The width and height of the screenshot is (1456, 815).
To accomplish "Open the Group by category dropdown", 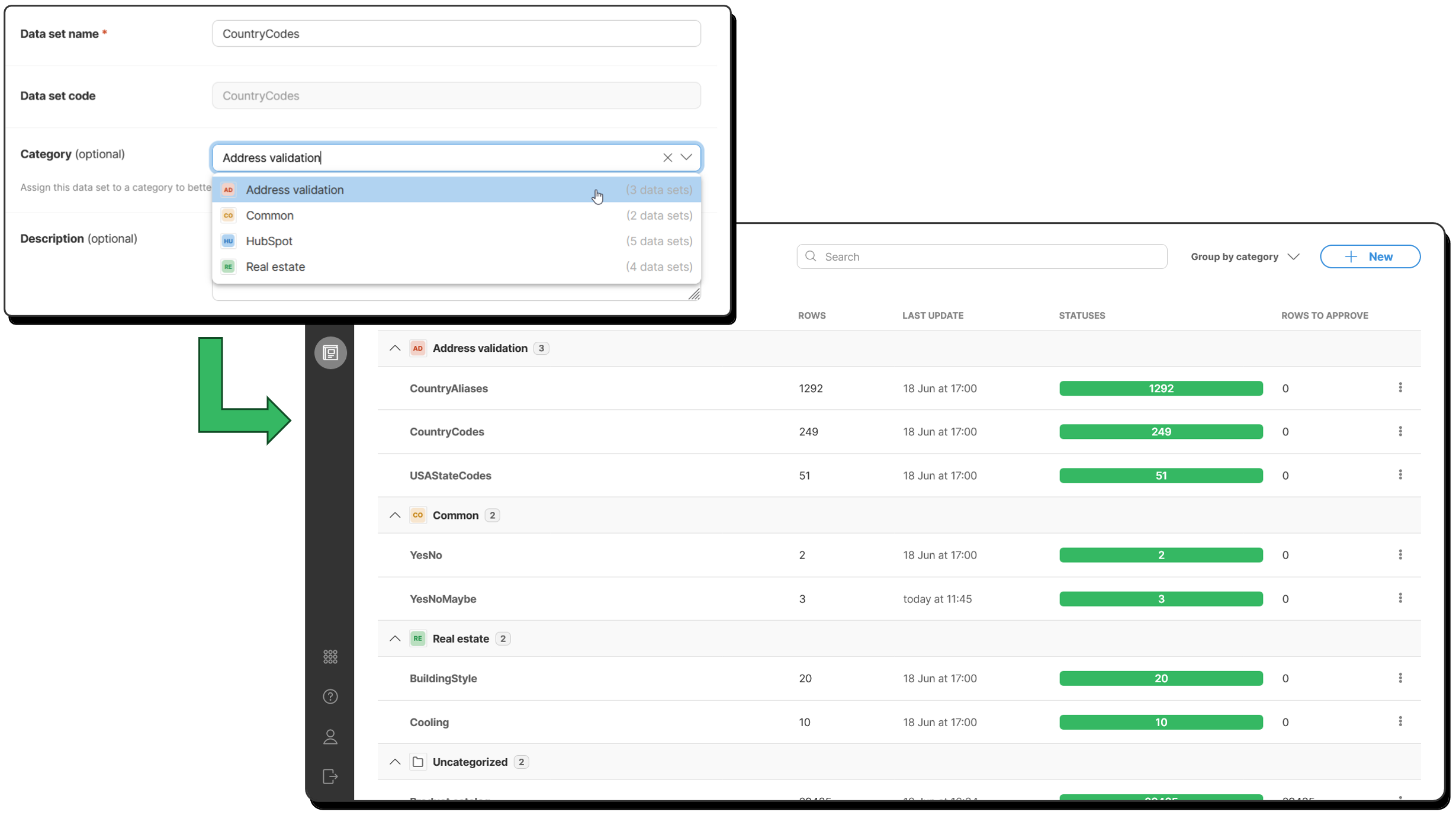I will pyautogui.click(x=1245, y=256).
